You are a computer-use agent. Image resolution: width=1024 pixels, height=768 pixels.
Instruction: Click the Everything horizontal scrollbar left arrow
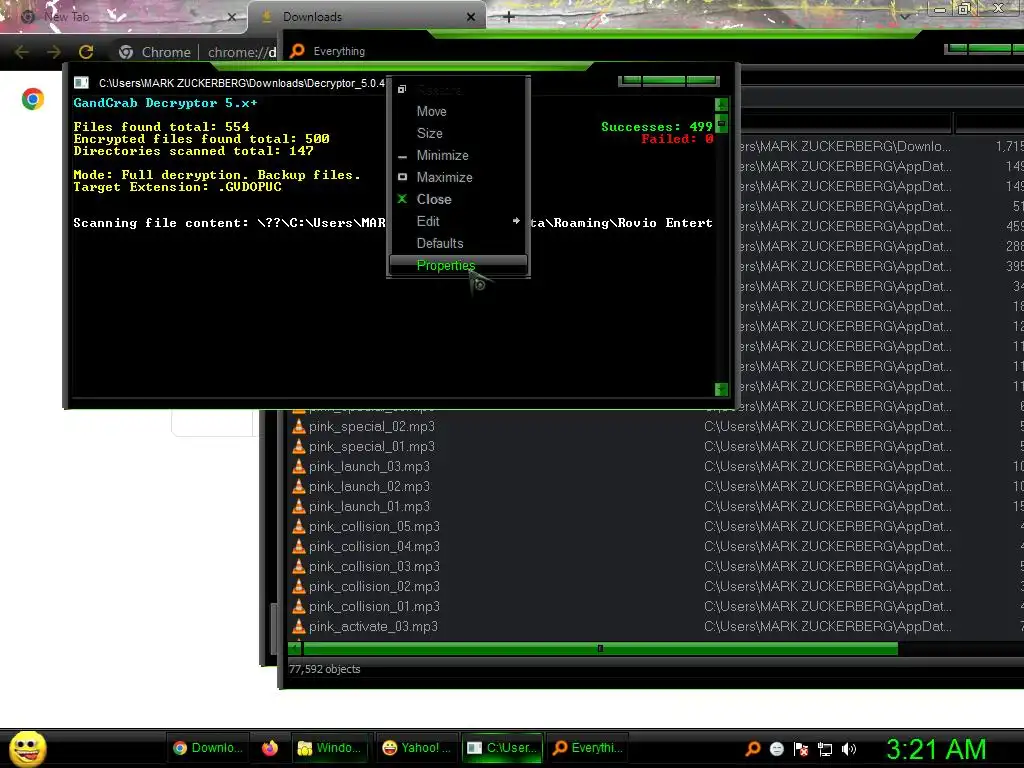[295, 648]
